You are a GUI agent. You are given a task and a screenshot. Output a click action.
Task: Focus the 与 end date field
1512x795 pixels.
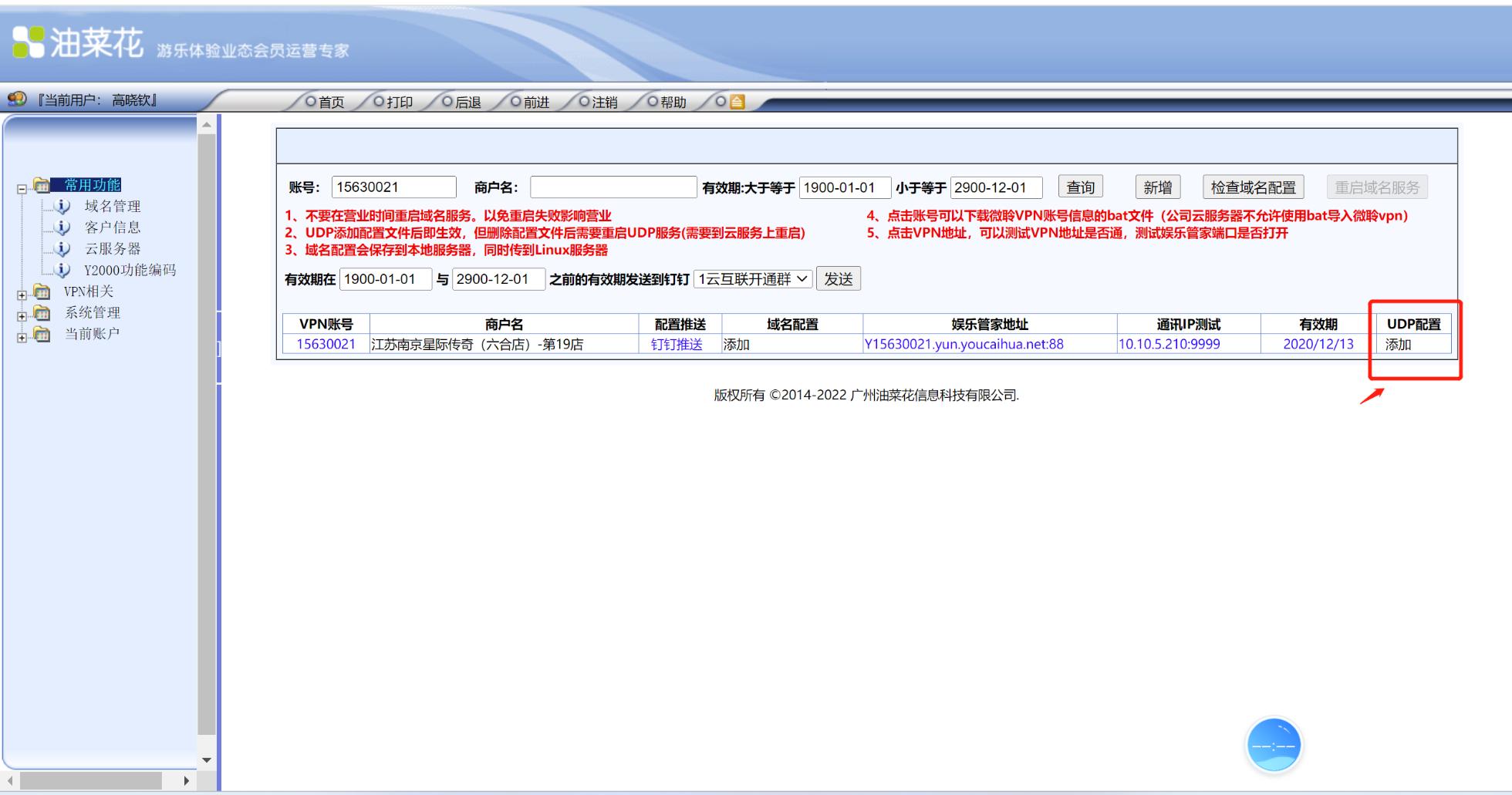(498, 279)
